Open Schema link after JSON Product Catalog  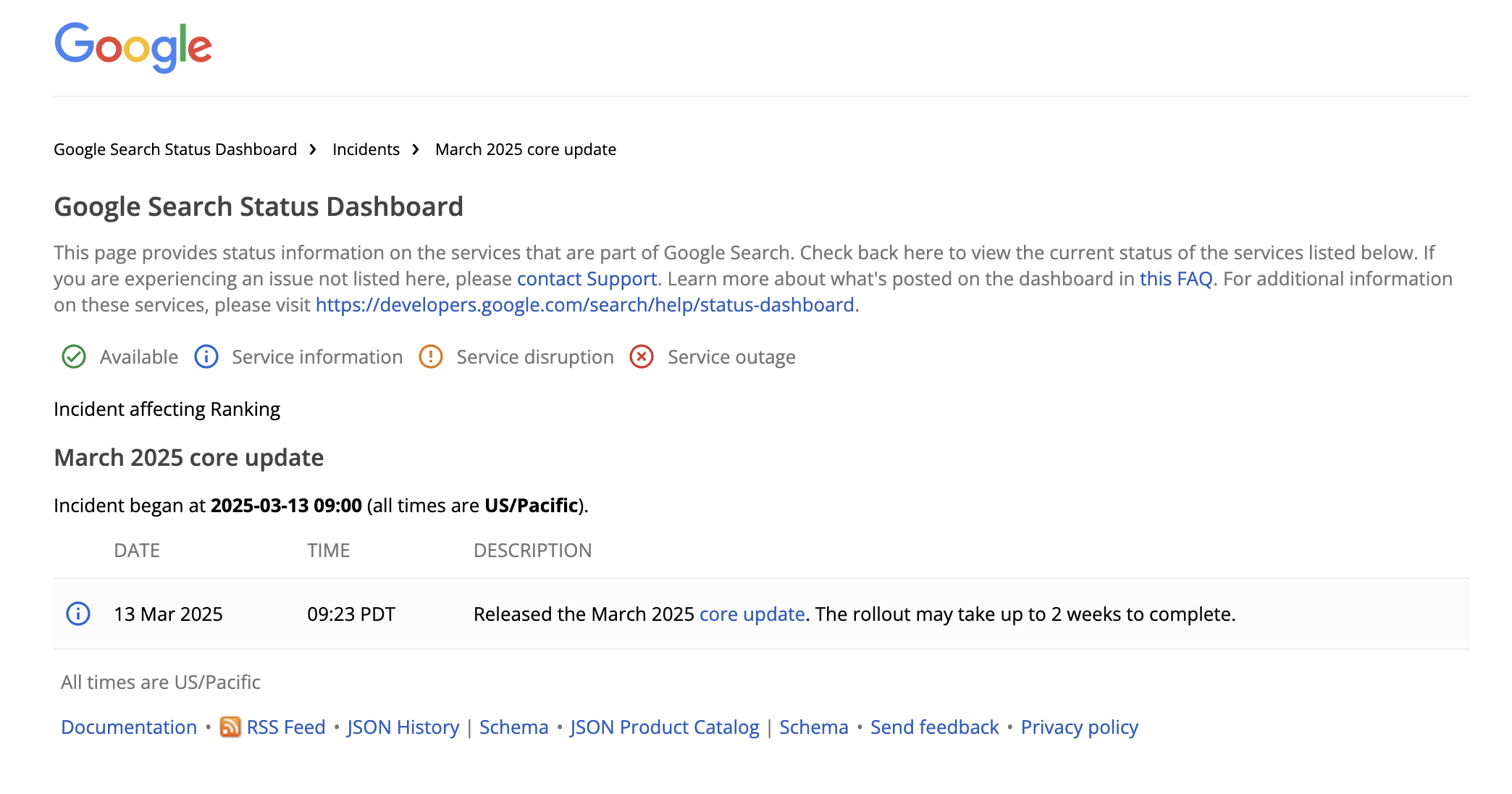coord(814,727)
